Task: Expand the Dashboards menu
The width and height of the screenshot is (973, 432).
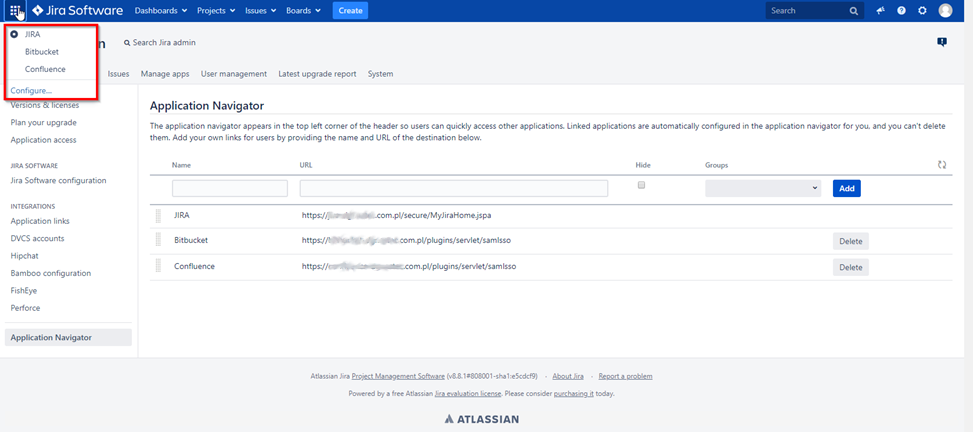Action: (x=161, y=11)
